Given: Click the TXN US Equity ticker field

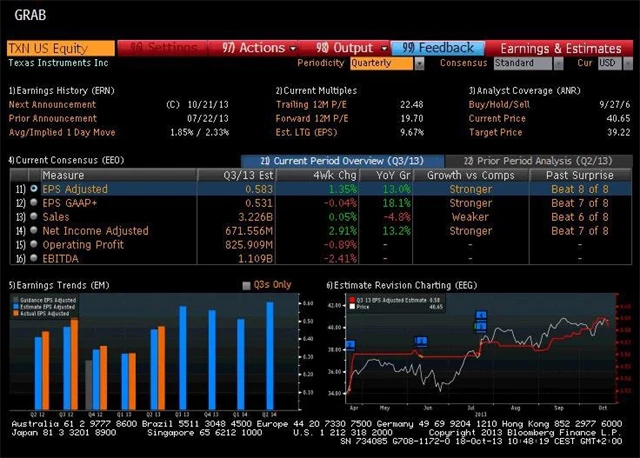Looking at the screenshot, I should (x=60, y=47).
